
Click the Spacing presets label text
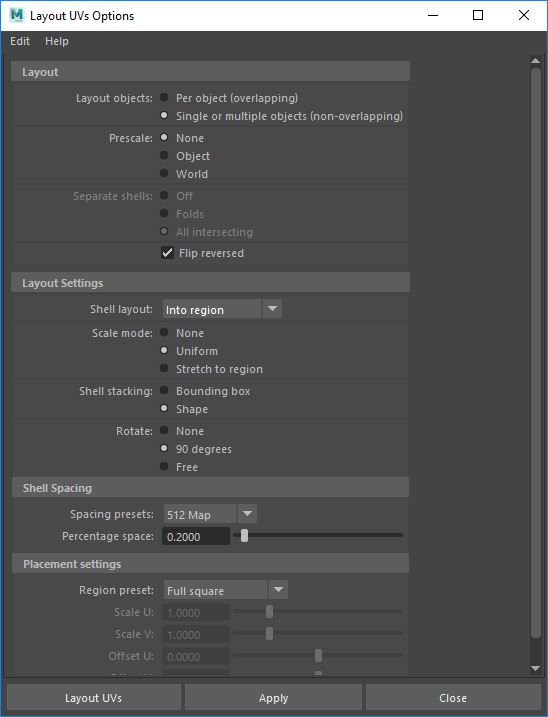[112, 514]
